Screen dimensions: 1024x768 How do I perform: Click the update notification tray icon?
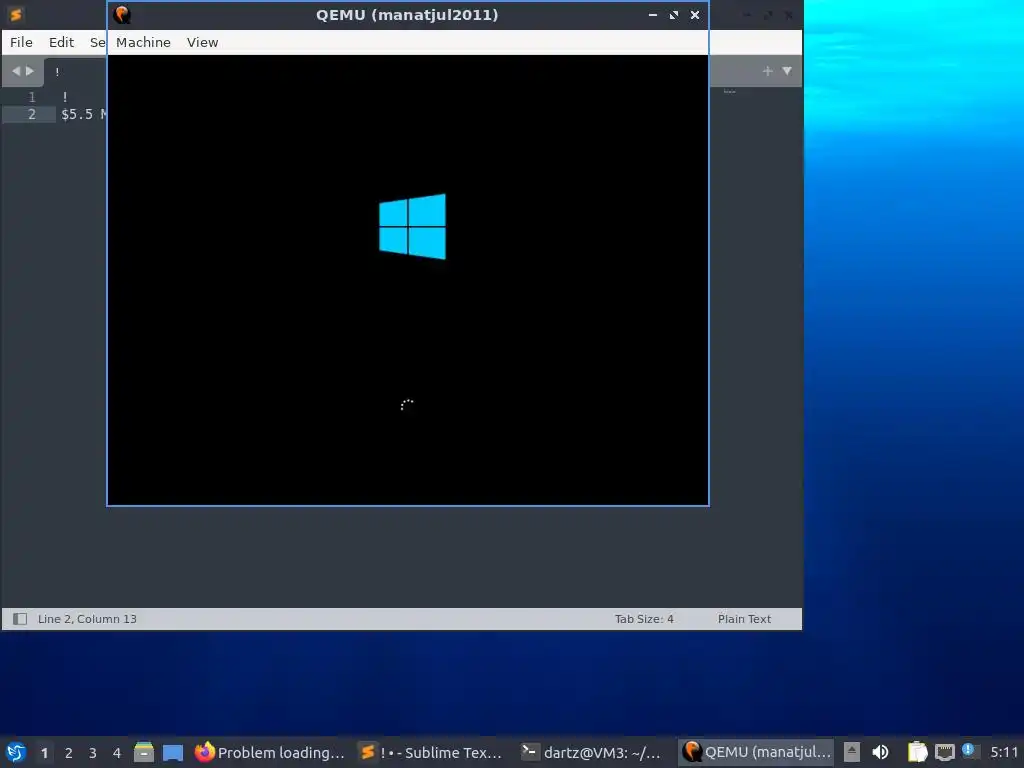(968, 750)
